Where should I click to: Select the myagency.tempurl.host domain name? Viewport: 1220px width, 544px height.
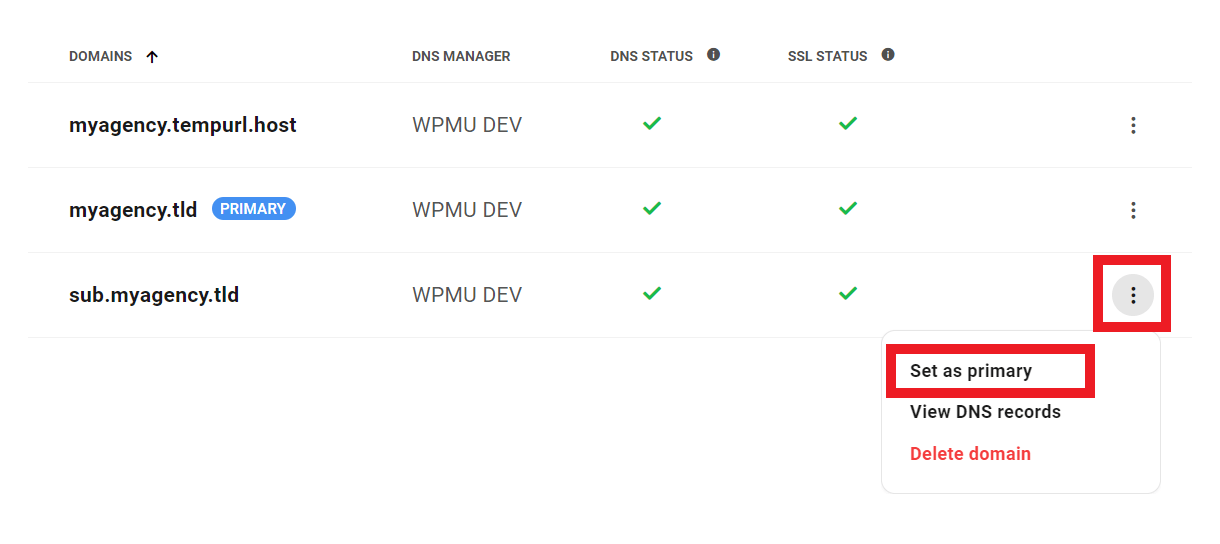[183, 126]
